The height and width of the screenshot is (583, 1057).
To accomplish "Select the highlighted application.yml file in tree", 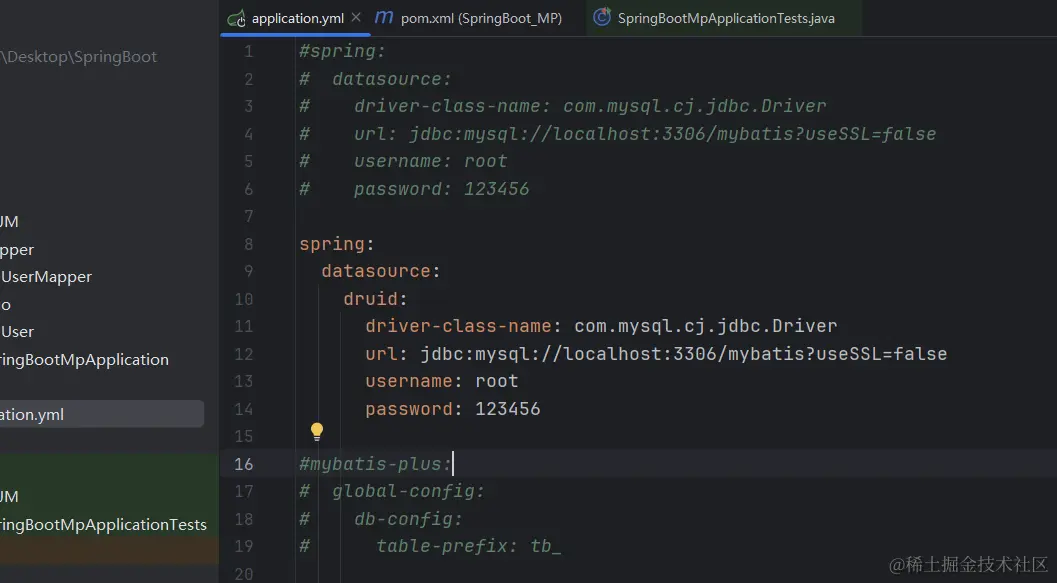I will point(101,414).
